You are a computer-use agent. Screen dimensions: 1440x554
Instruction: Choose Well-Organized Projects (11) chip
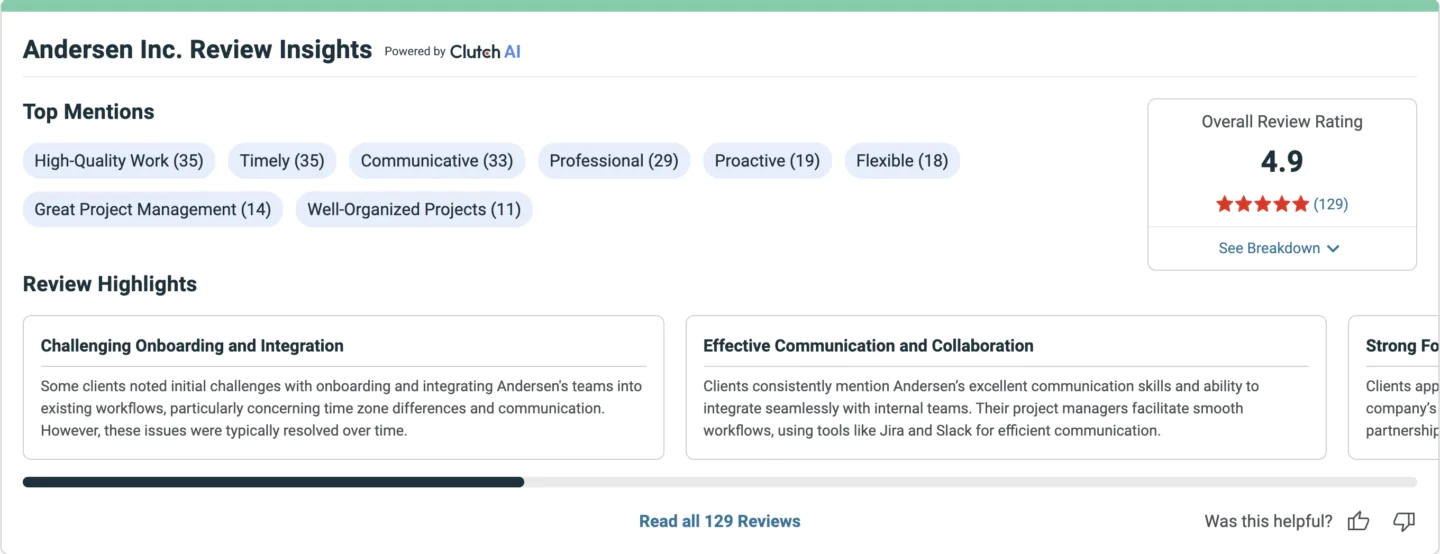414,210
